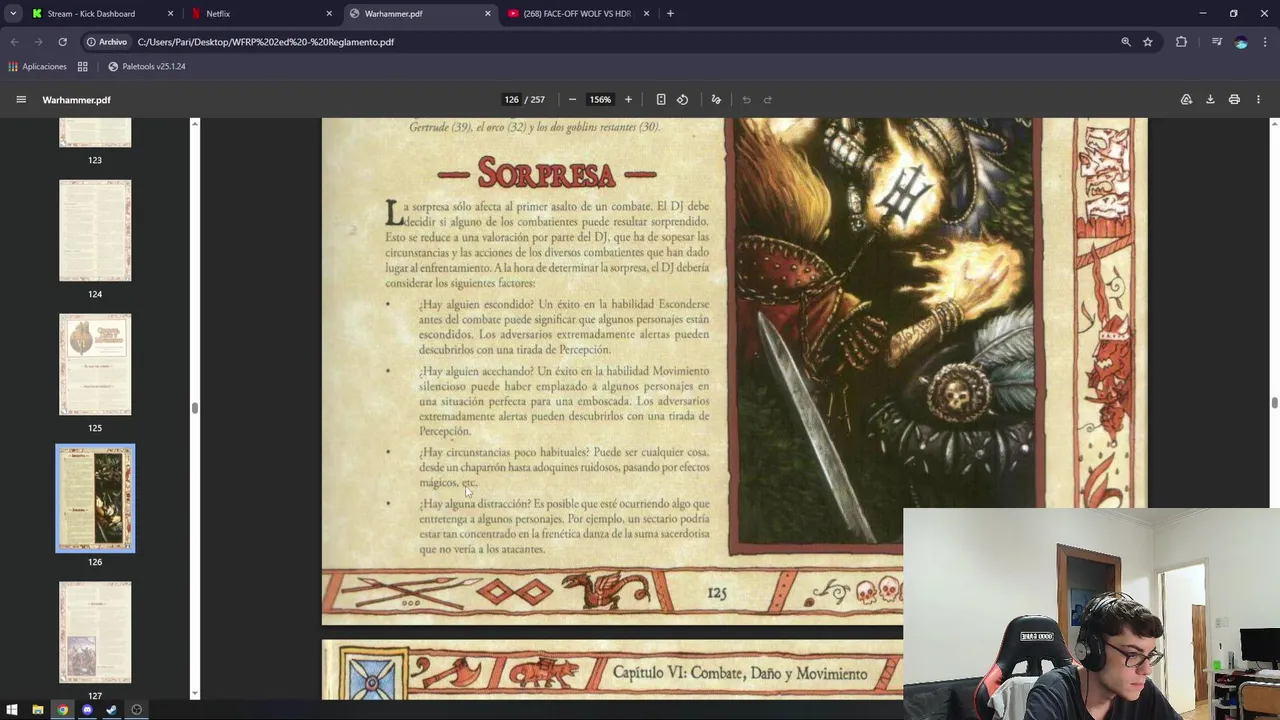Screen dimensions: 1280x720
Task: Open the Extensions puzzle icon
Action: point(1182,42)
